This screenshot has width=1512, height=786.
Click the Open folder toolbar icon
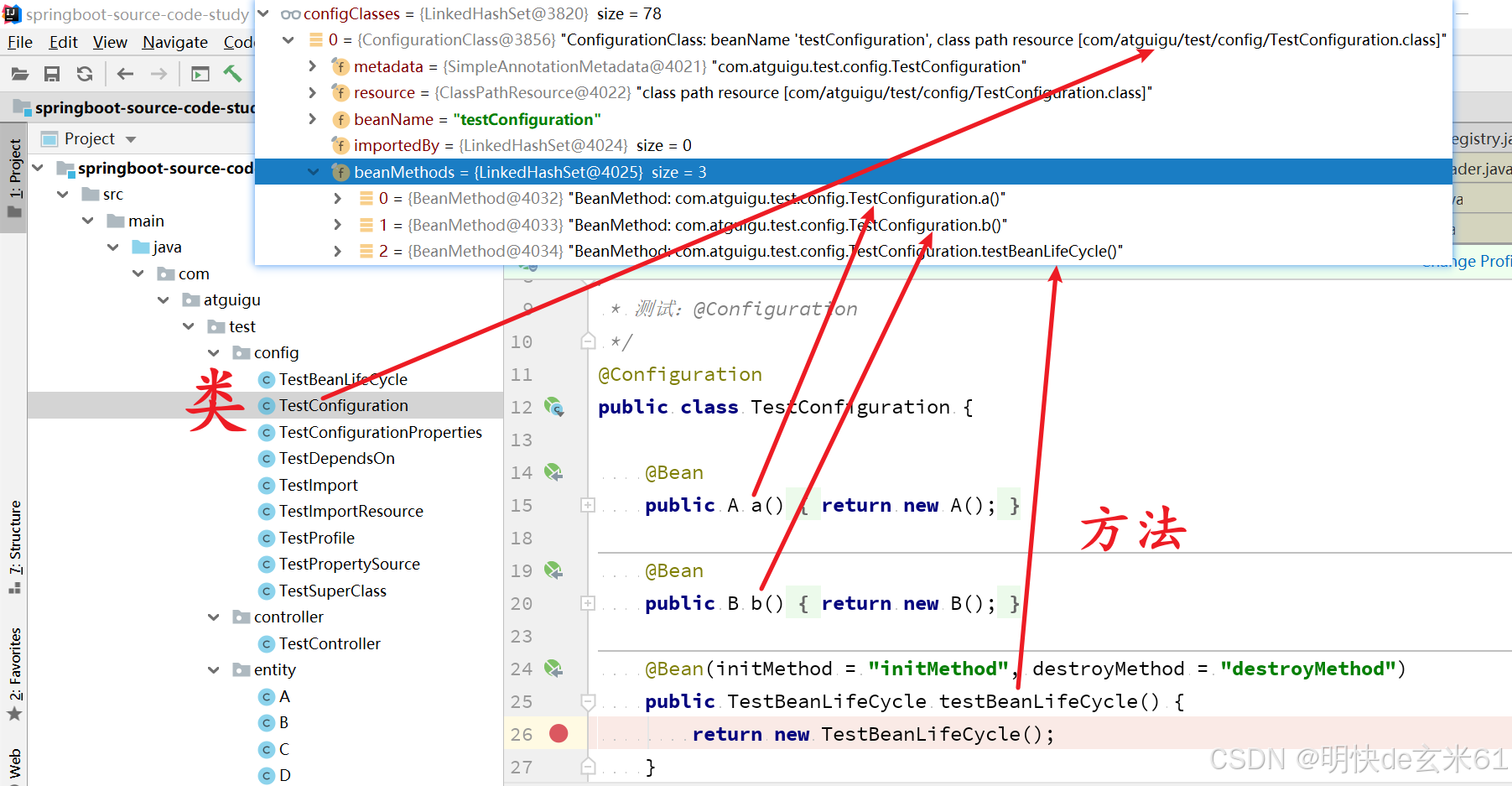20,75
